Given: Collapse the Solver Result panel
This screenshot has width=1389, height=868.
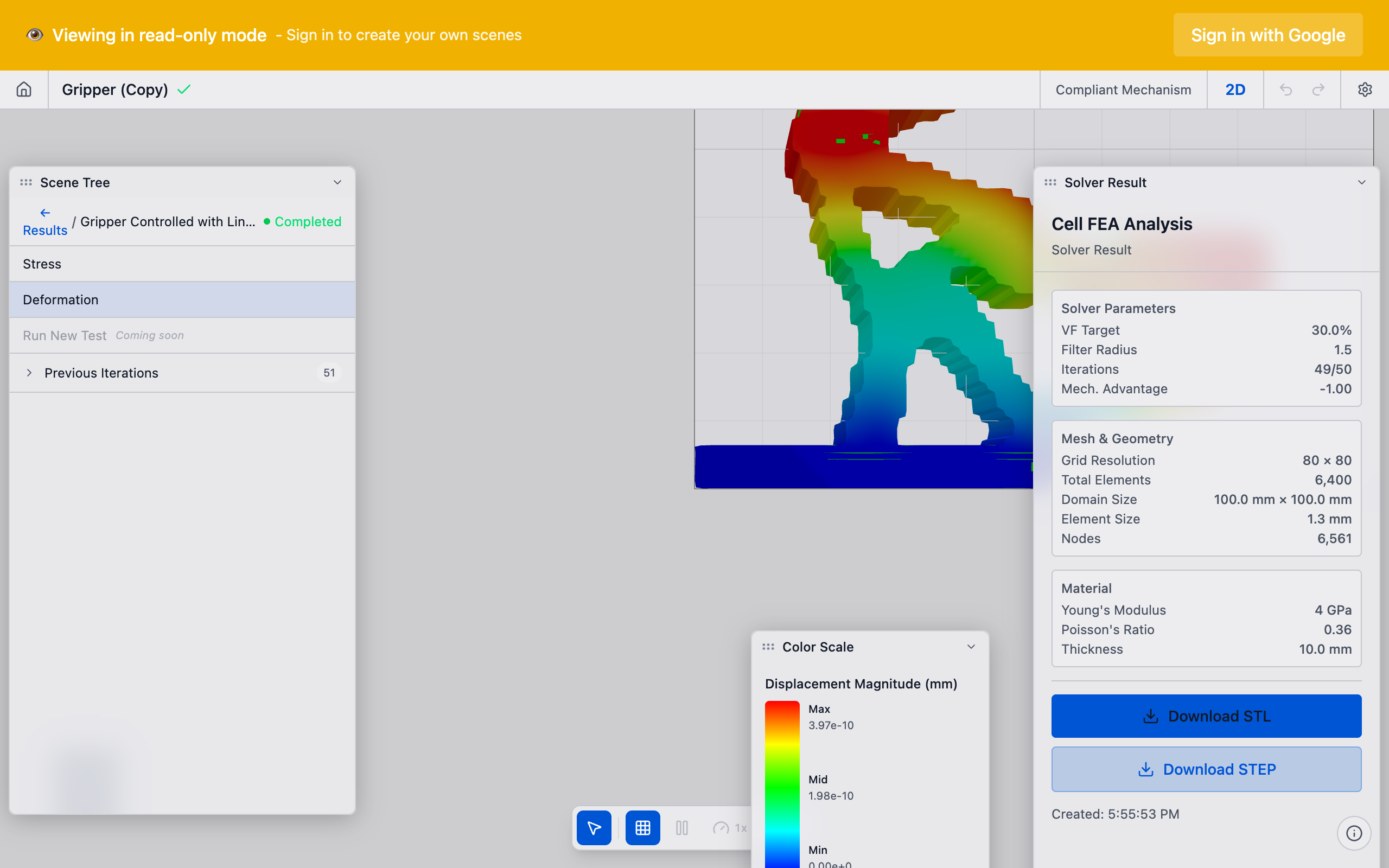Looking at the screenshot, I should [1361, 183].
